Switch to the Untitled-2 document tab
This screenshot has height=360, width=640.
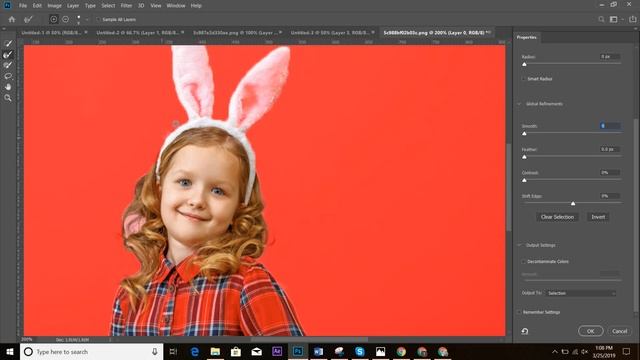[137, 32]
